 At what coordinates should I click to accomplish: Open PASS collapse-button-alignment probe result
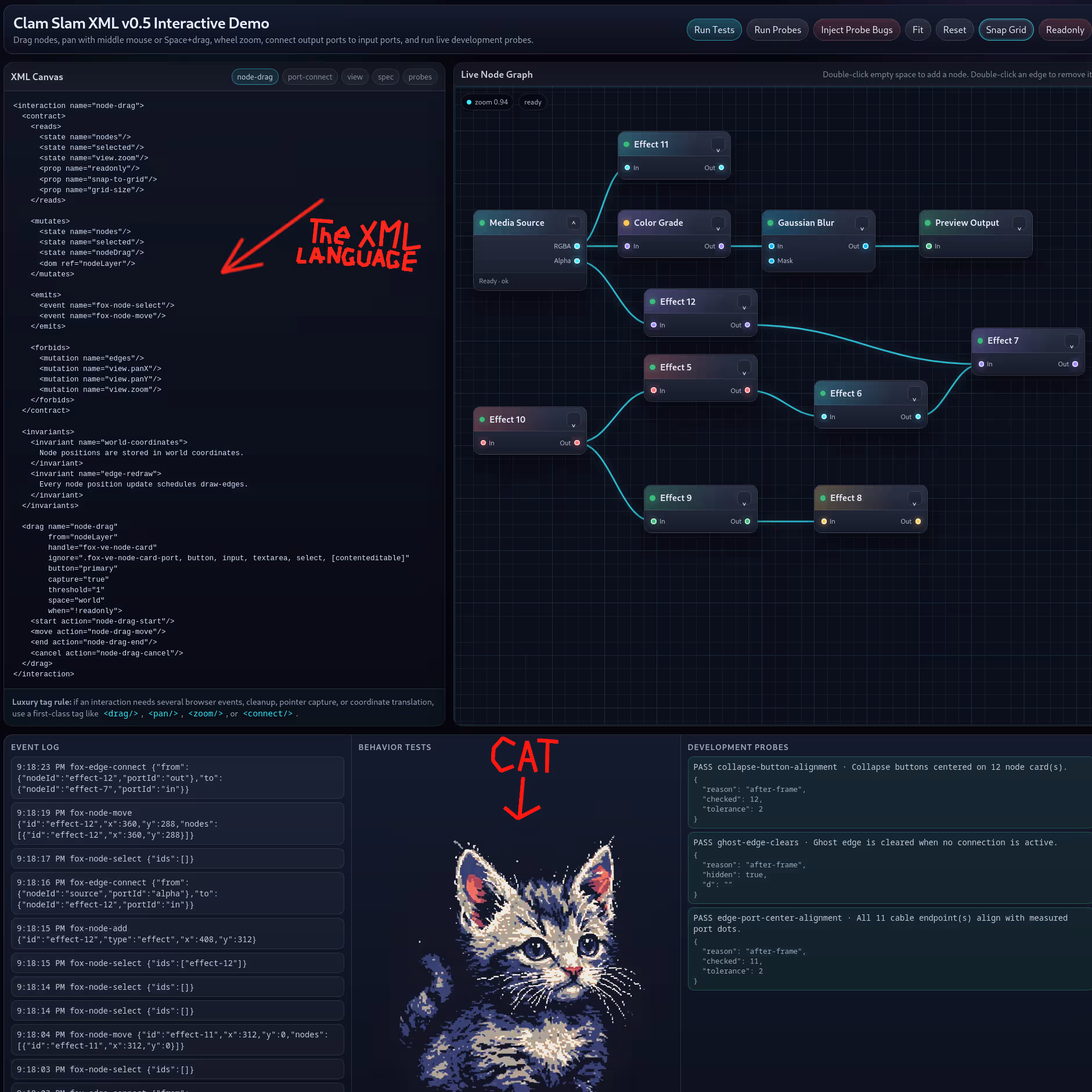[x=889, y=792]
